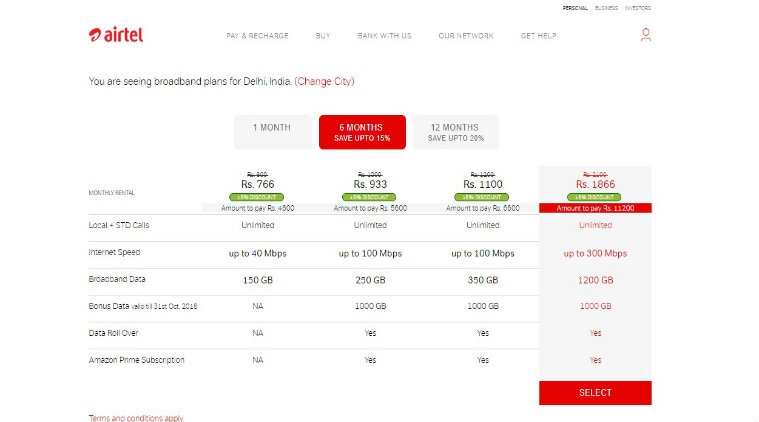Open the Bank With Us menu

click(384, 36)
